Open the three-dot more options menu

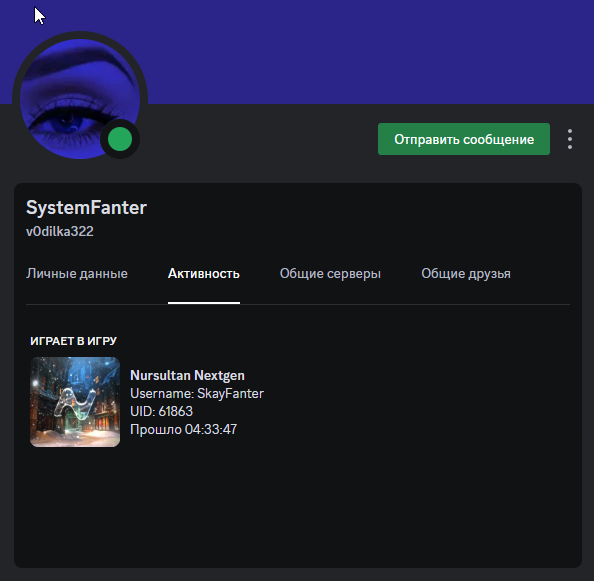click(x=570, y=139)
